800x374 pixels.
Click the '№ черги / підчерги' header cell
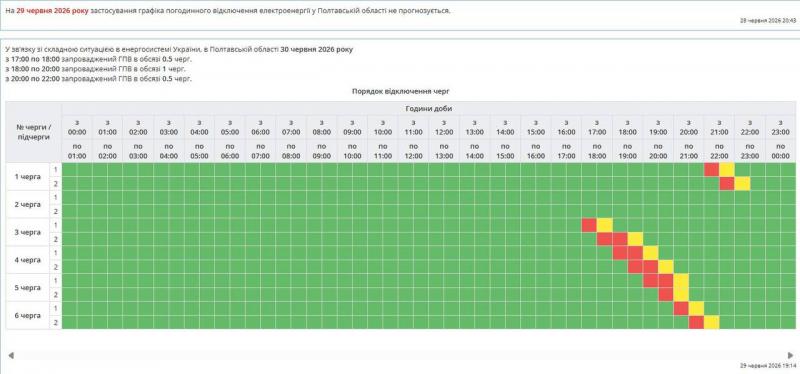(x=34, y=132)
